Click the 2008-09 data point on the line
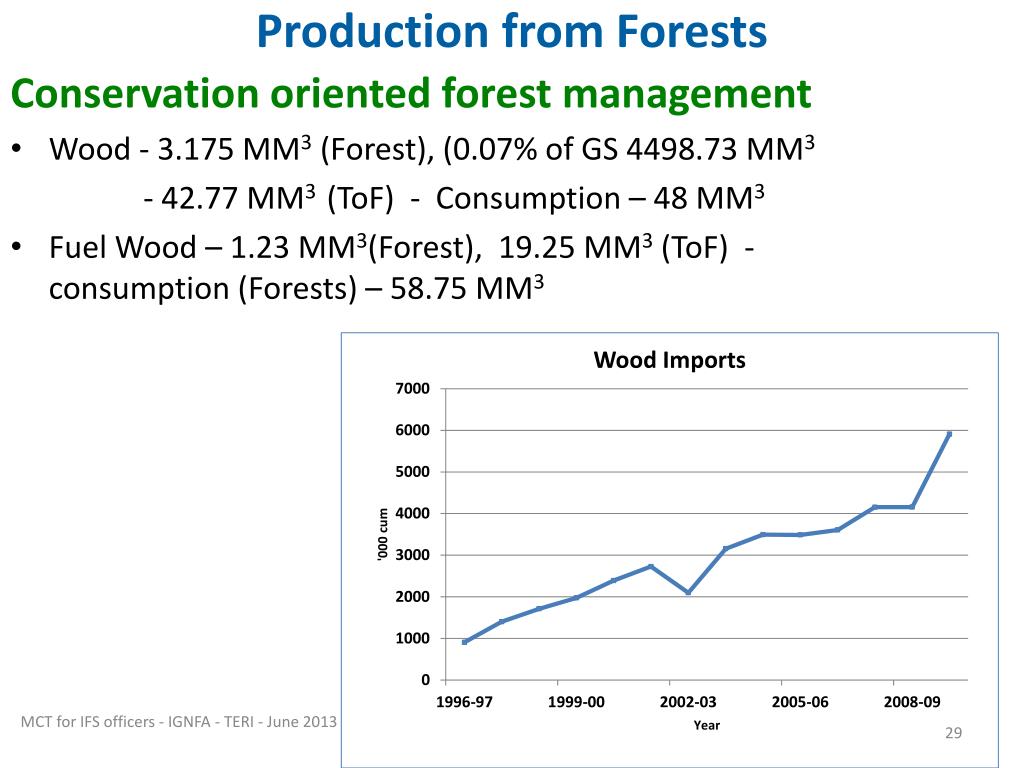Viewport: 1024px width, 768px height. click(x=912, y=507)
